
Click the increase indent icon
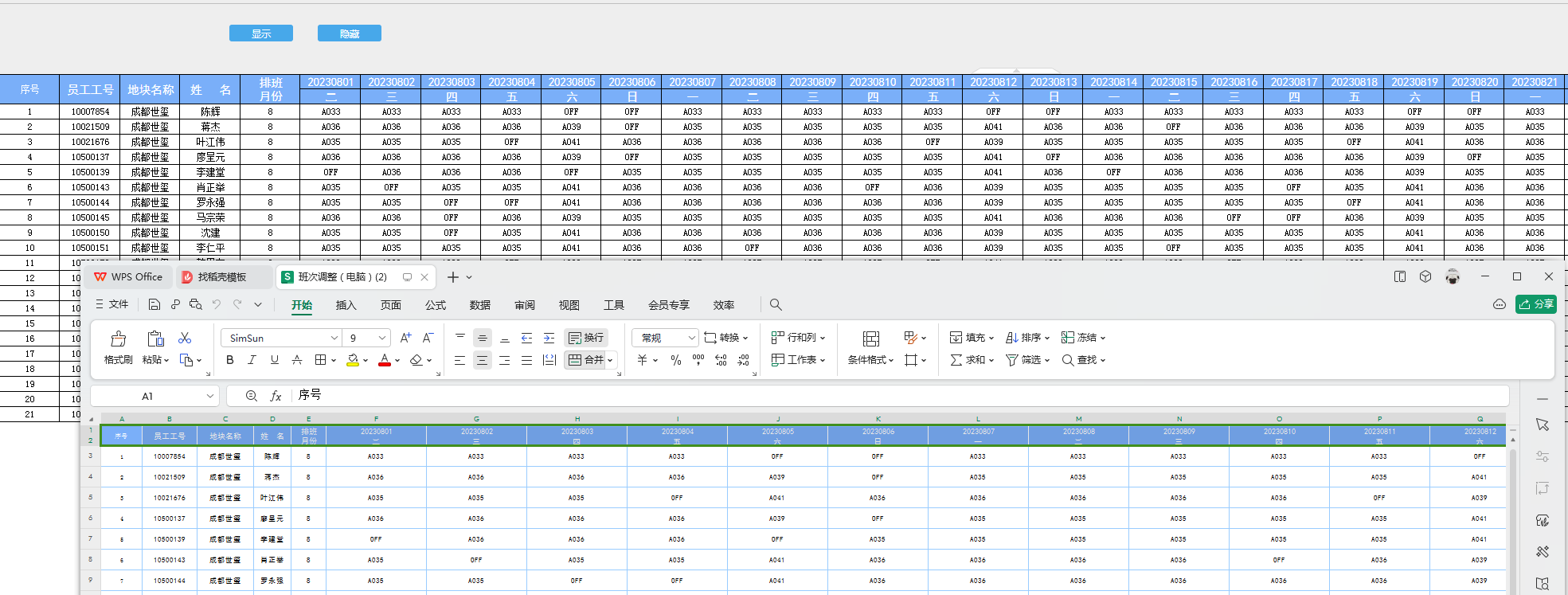549,338
